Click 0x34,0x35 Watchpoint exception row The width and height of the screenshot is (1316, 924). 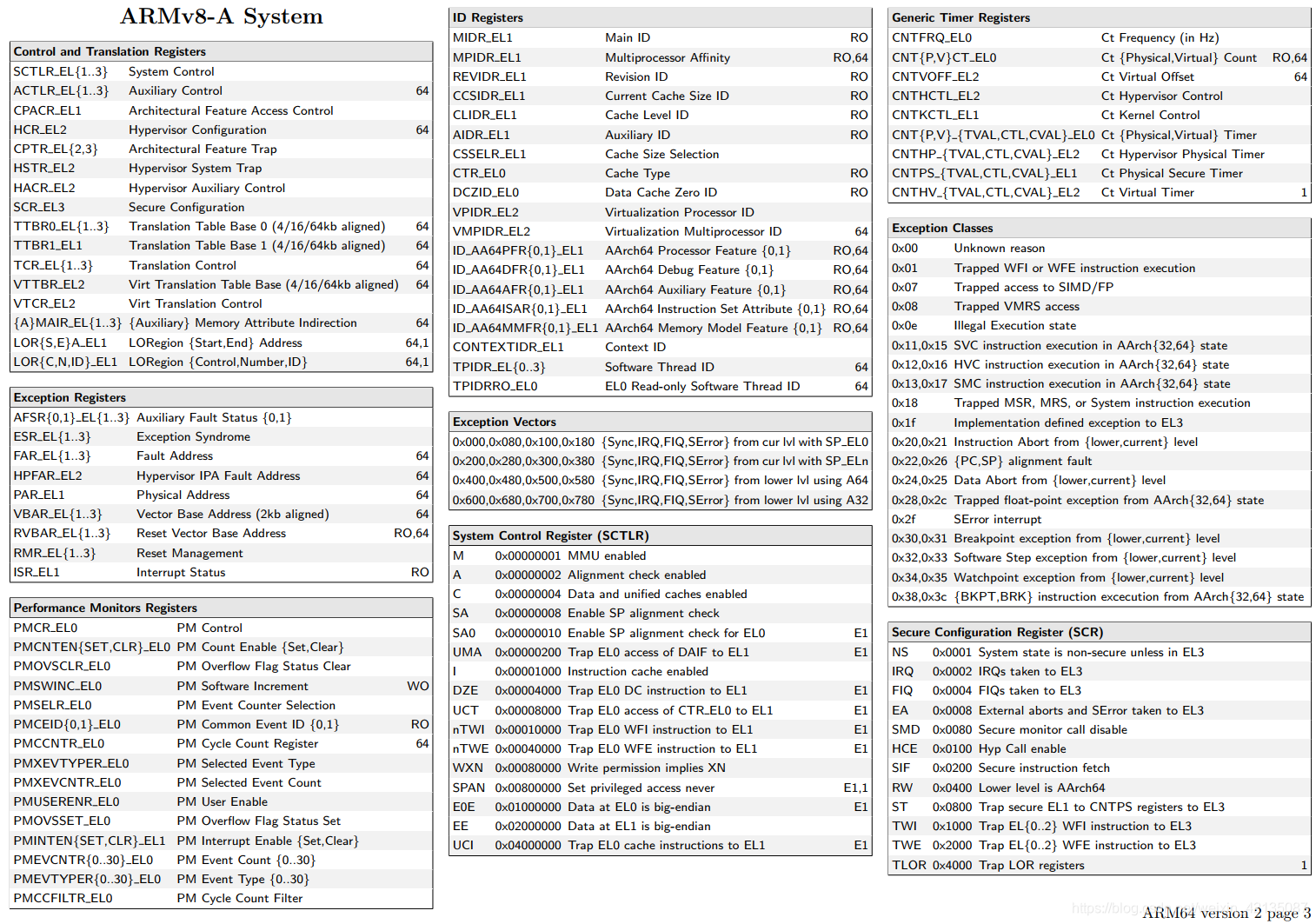(x=1100, y=577)
